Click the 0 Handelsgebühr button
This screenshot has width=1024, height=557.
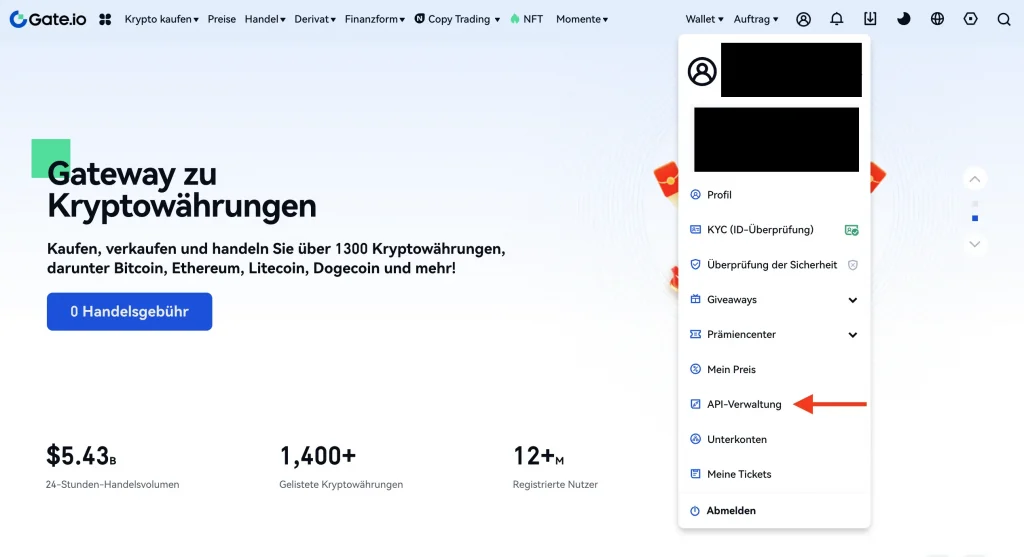[x=129, y=312]
